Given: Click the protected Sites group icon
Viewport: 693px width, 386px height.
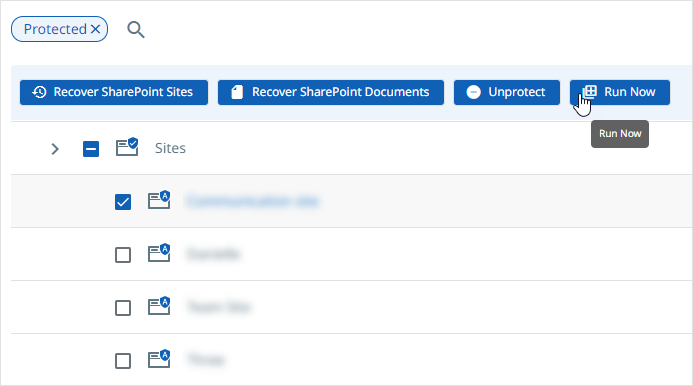Looking at the screenshot, I should tap(127, 147).
